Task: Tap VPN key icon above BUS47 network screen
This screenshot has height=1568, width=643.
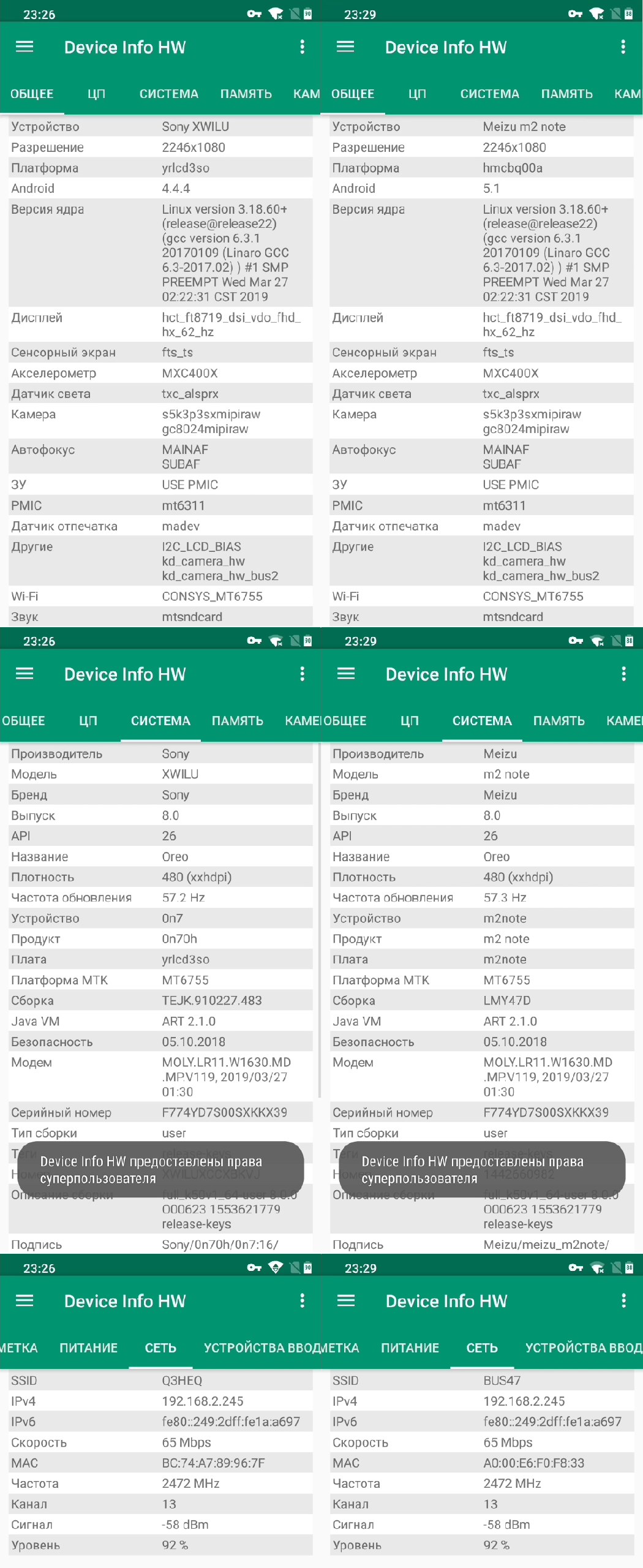Action: 576,1267
